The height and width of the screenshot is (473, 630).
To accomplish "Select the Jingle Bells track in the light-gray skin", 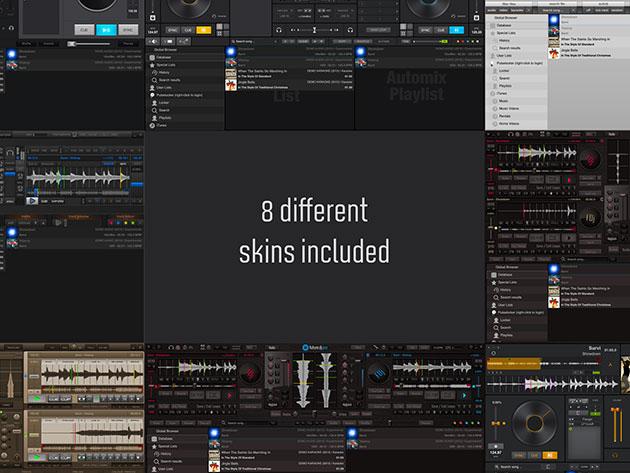I will (x=589, y=53).
